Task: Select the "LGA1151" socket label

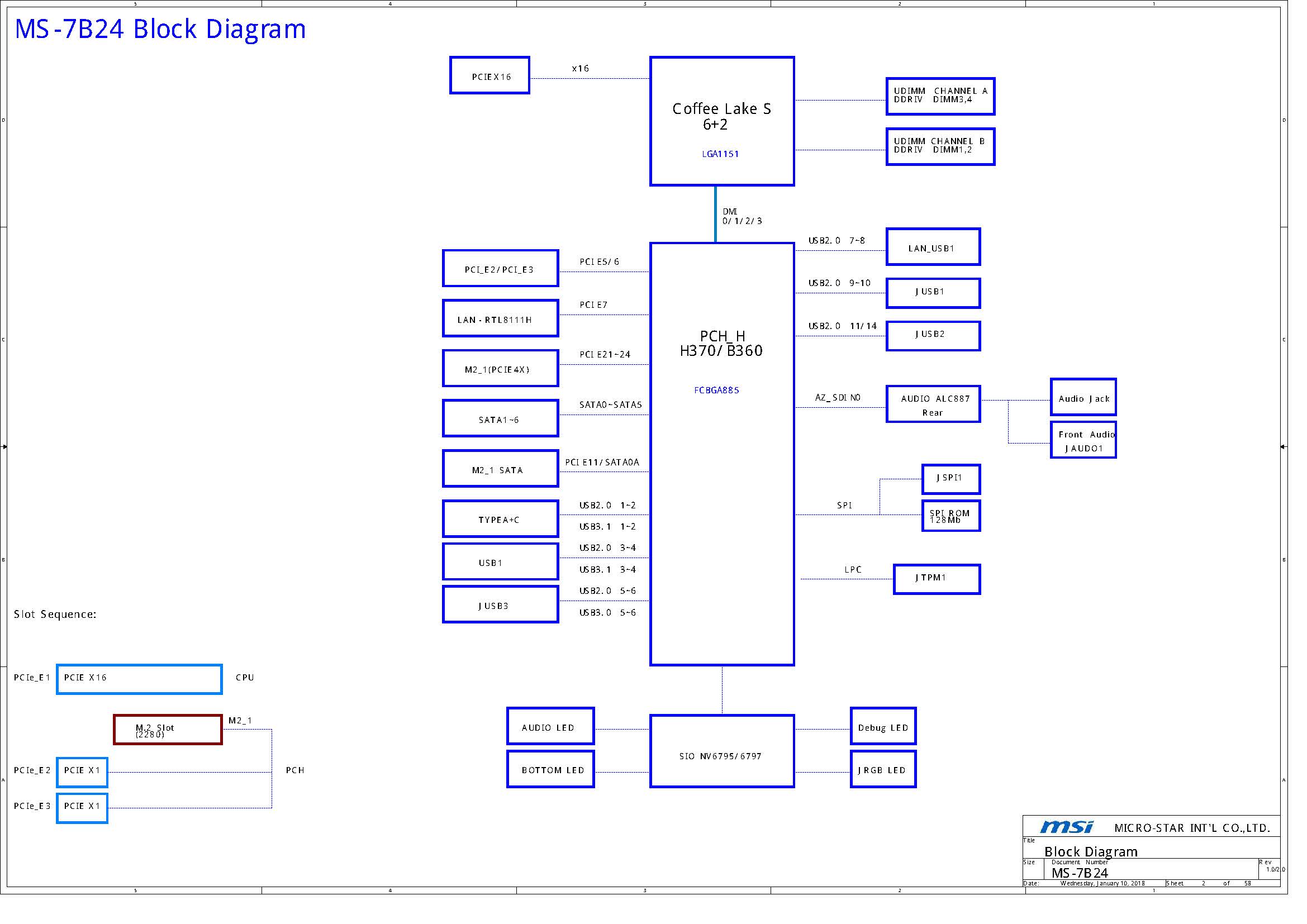Action: 720,154
